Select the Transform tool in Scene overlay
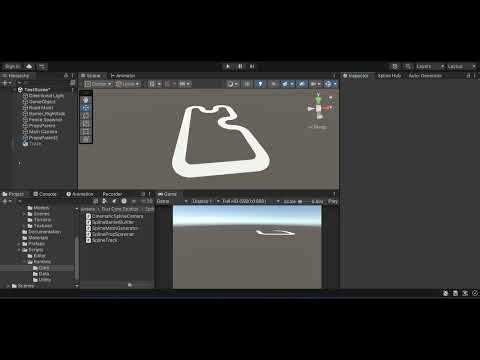The image size is (480, 360). tap(86, 140)
